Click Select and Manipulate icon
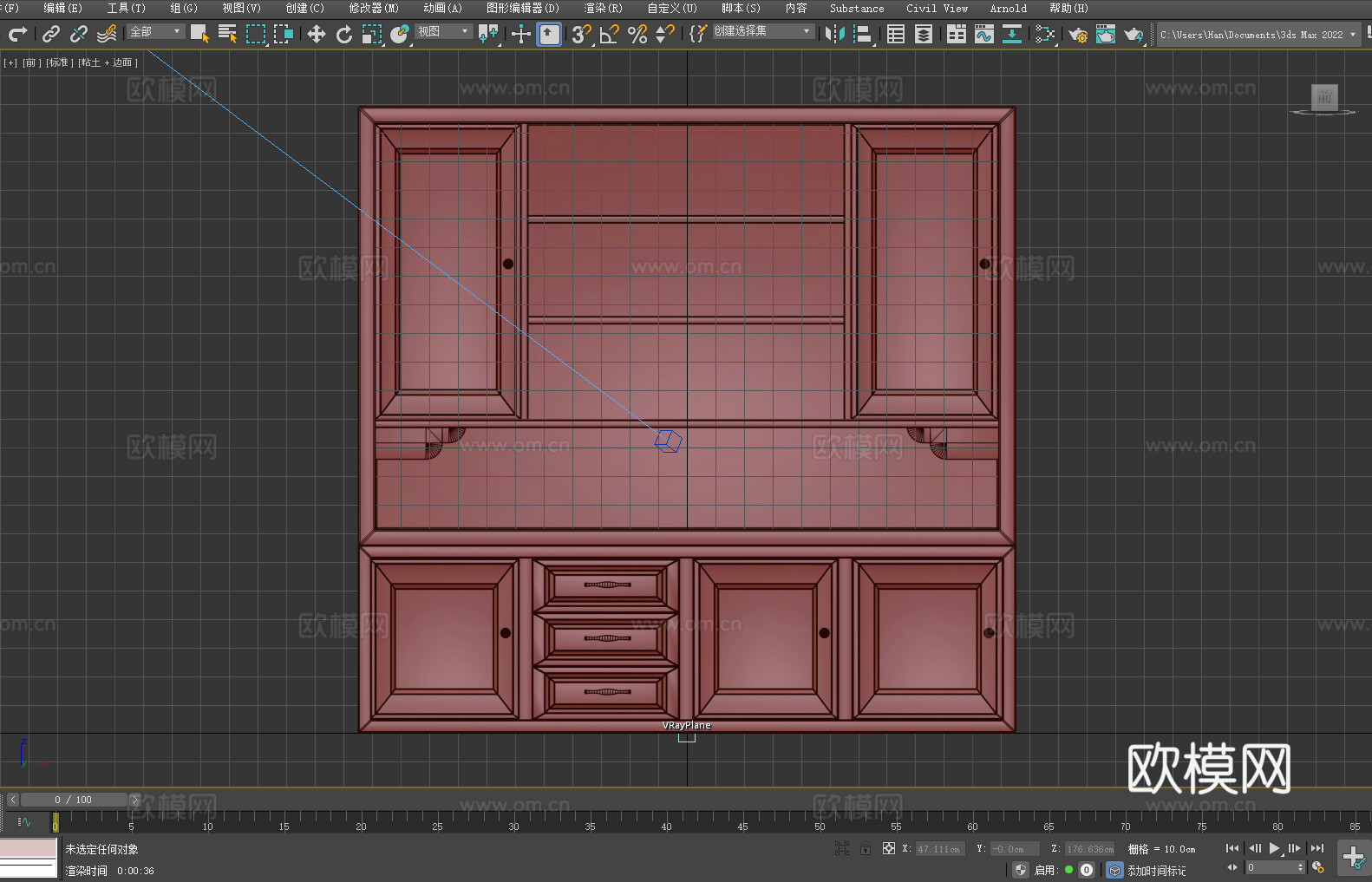1372x882 pixels. [521, 34]
